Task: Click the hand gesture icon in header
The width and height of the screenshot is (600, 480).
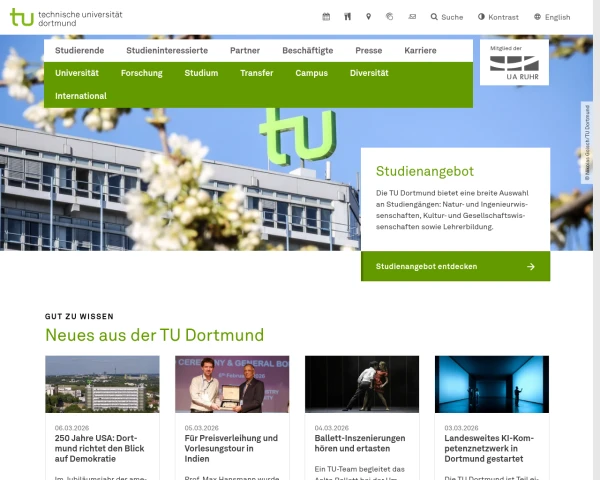Action: [x=390, y=17]
